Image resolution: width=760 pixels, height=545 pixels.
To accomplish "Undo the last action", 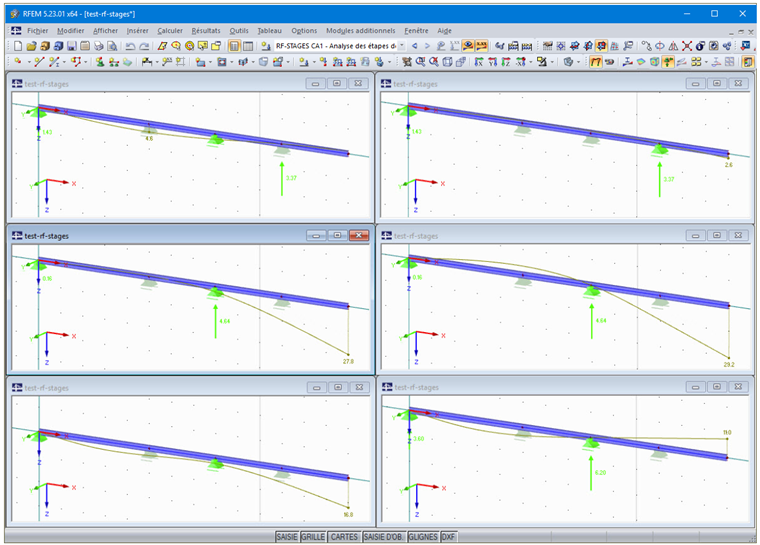I will [x=130, y=46].
